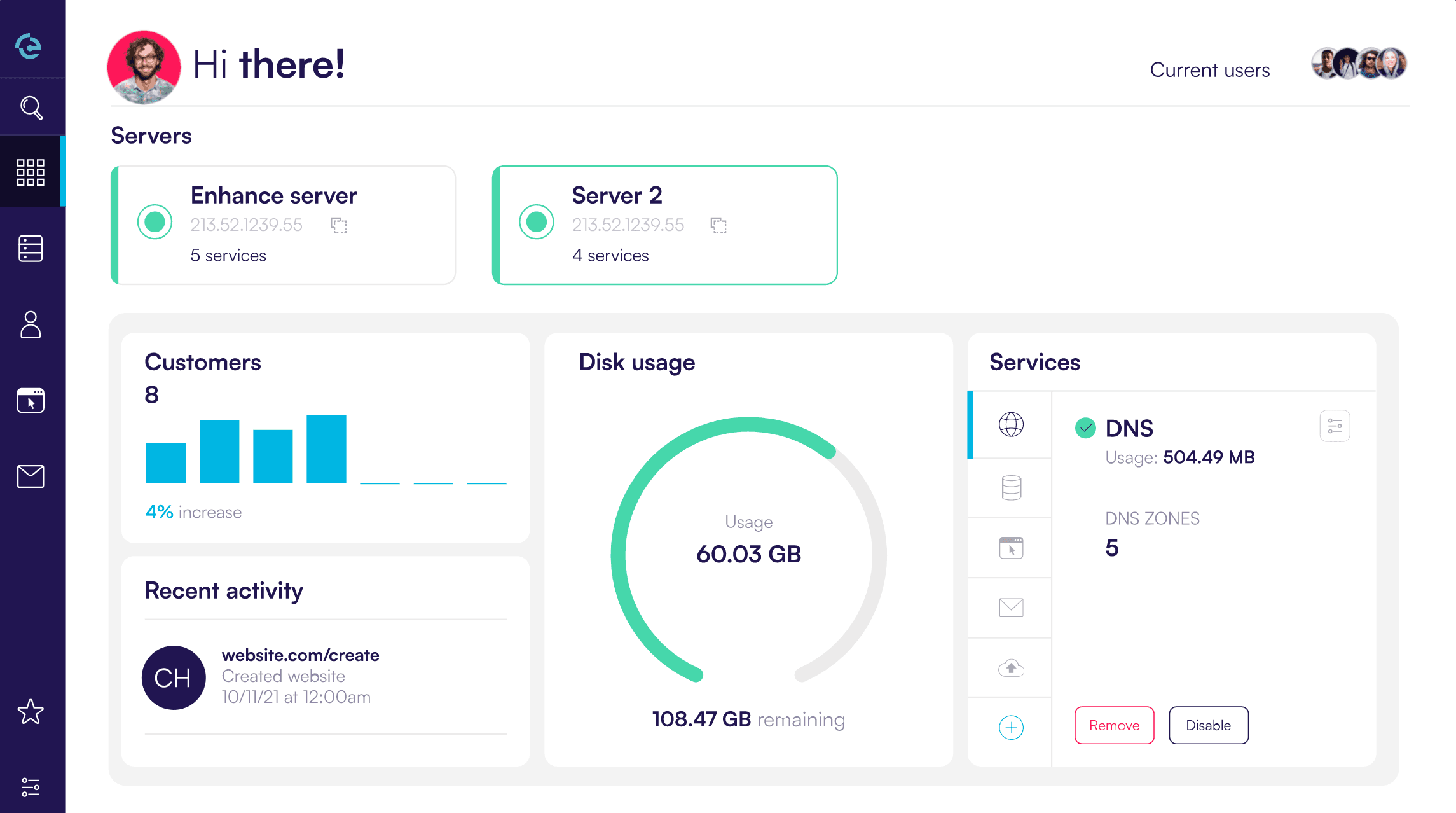The width and height of the screenshot is (1456, 813).
Task: Remove the DNS service
Action: click(x=1114, y=725)
